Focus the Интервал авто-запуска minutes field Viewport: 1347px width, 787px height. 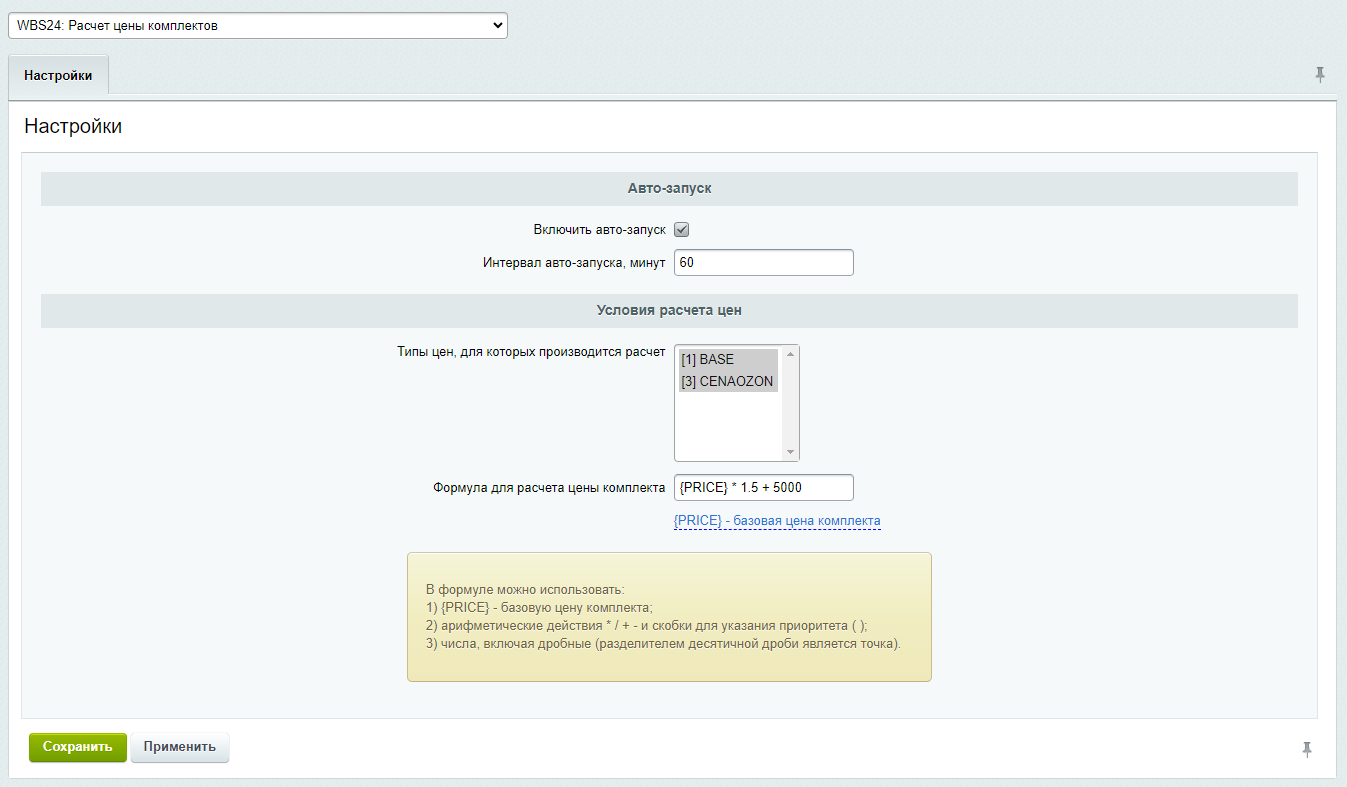coord(763,262)
